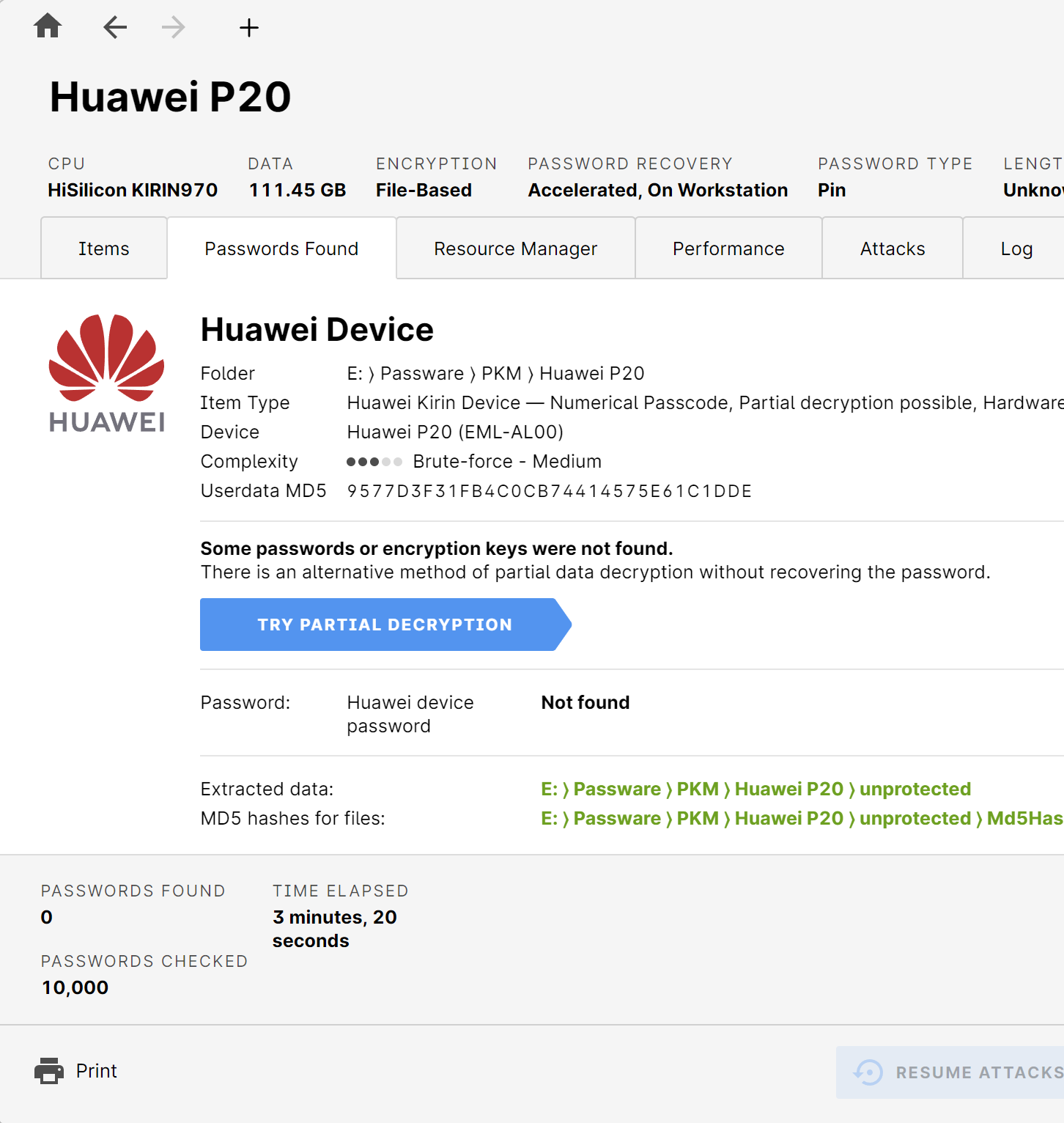Screen dimensions: 1064x1123
Task: Switch to the Attacks tab
Action: point(893,248)
